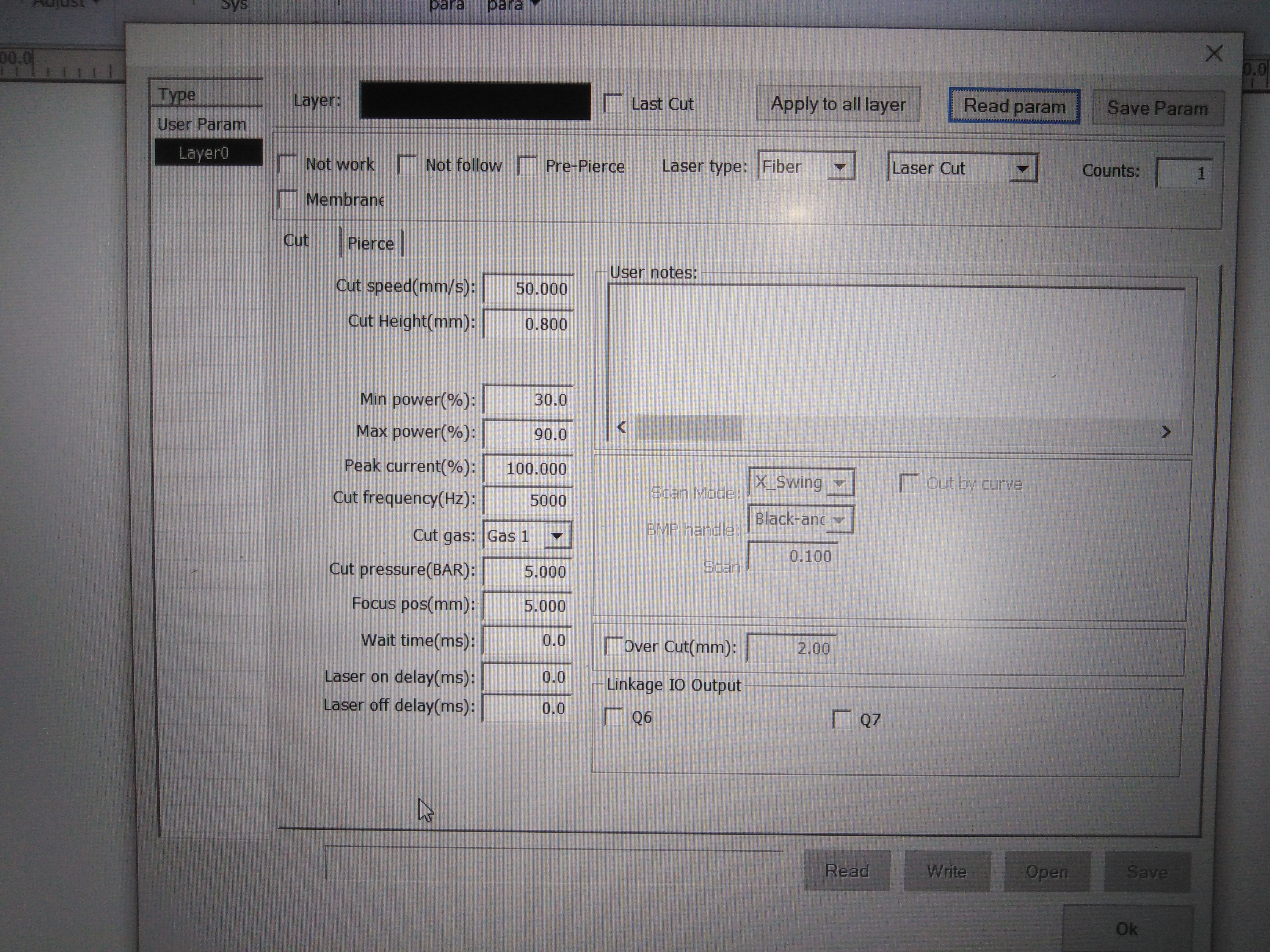This screenshot has width=1270, height=952.
Task: Switch to the Pierce tab
Action: pos(371,243)
